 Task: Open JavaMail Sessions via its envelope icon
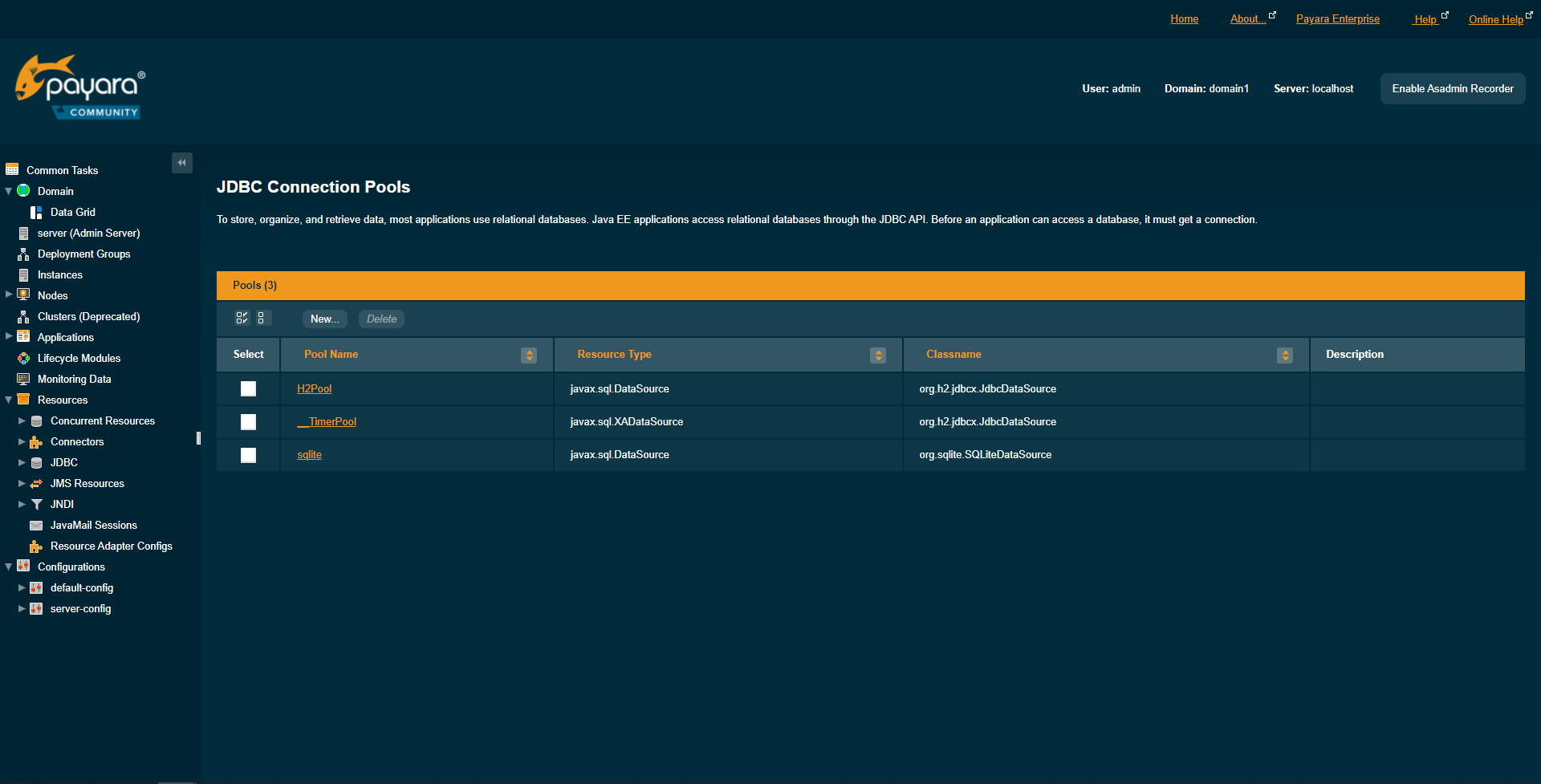tap(36, 525)
